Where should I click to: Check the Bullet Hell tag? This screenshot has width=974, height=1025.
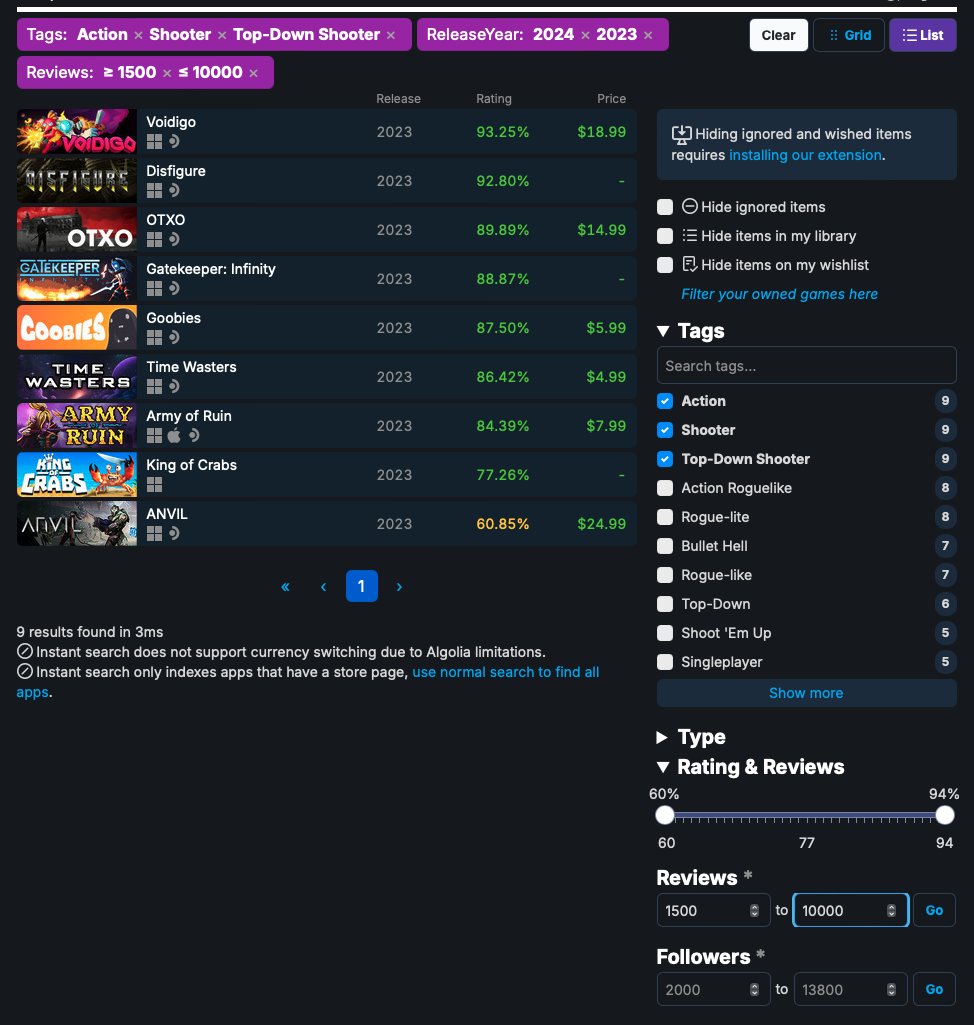665,546
